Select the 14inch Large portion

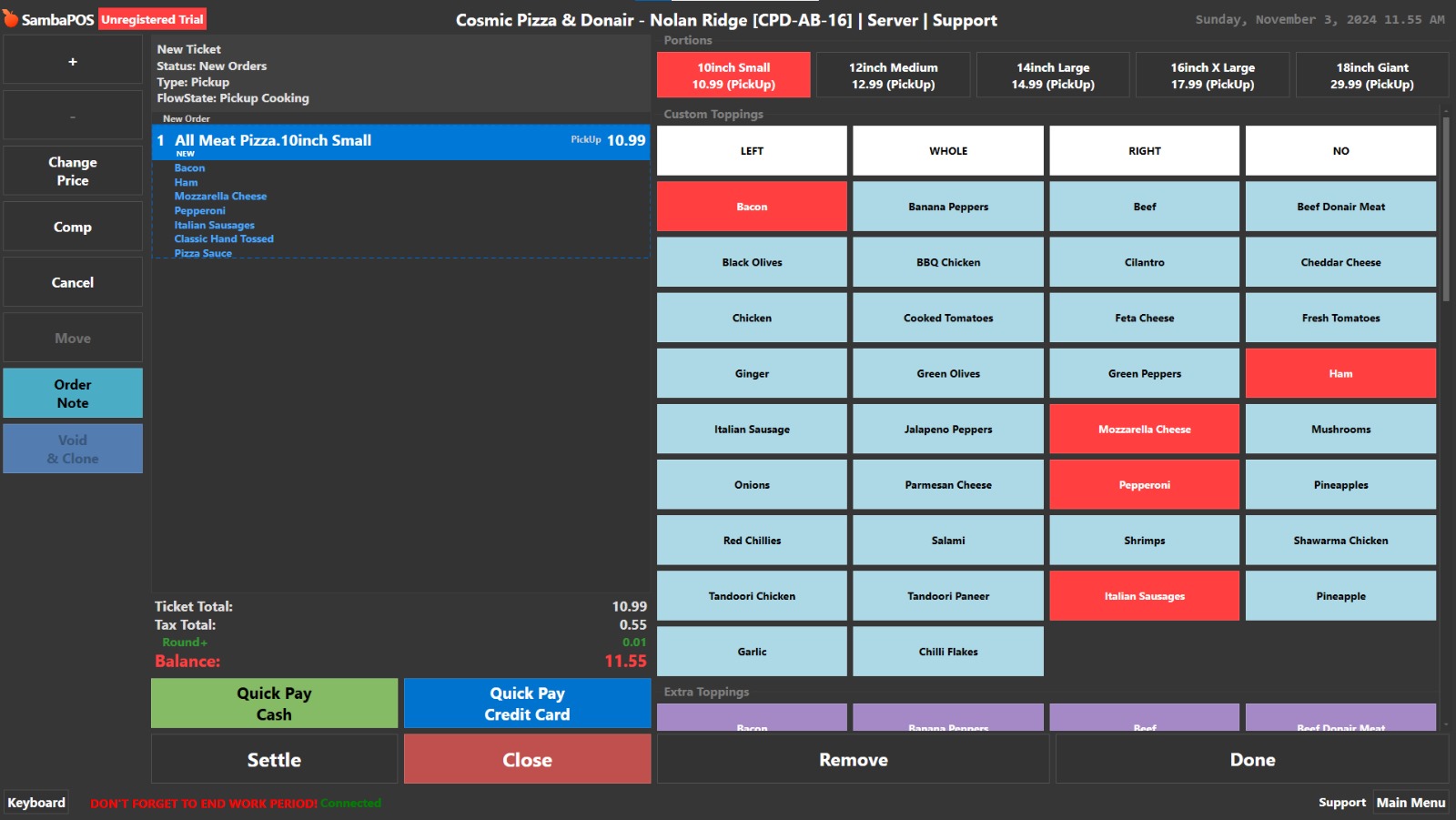(1052, 76)
